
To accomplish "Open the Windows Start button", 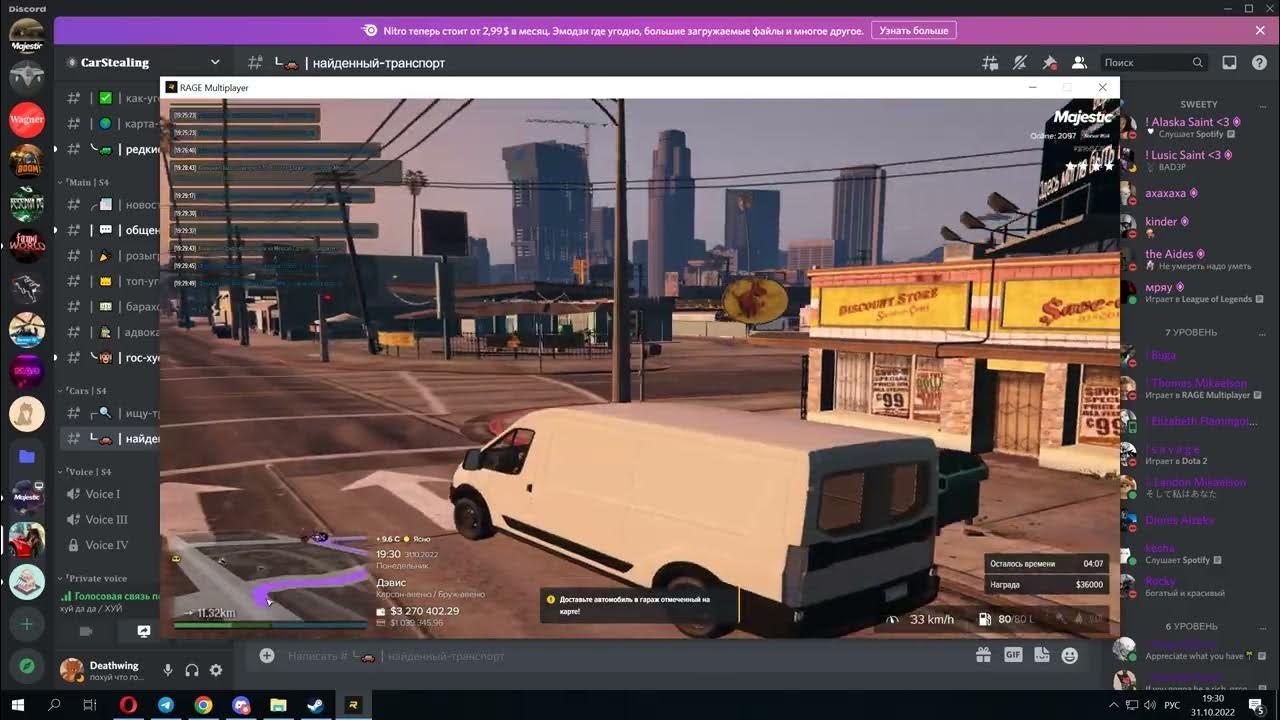I will click(17, 705).
